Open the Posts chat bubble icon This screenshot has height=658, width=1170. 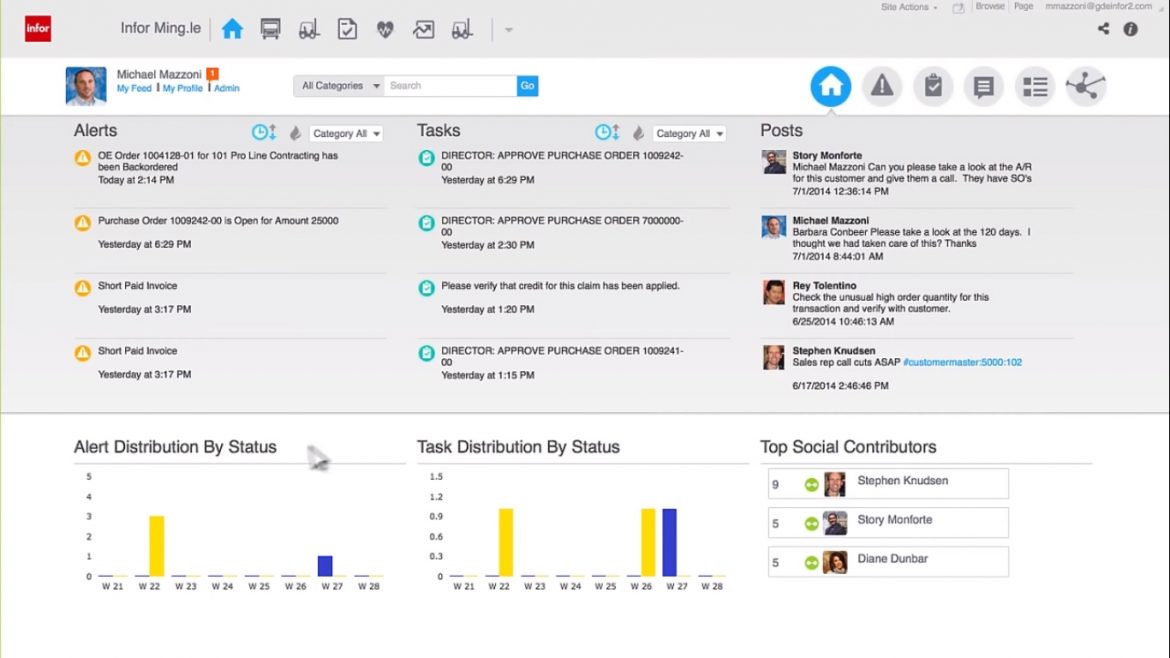983,86
